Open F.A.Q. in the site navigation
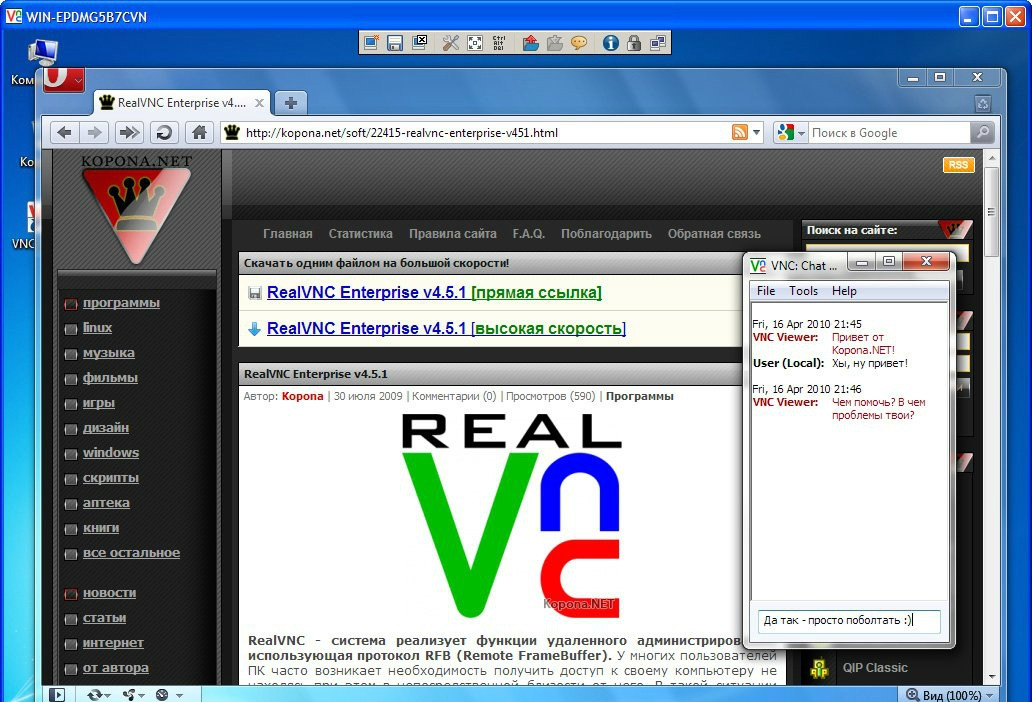Image resolution: width=1032 pixels, height=702 pixels. (529, 234)
